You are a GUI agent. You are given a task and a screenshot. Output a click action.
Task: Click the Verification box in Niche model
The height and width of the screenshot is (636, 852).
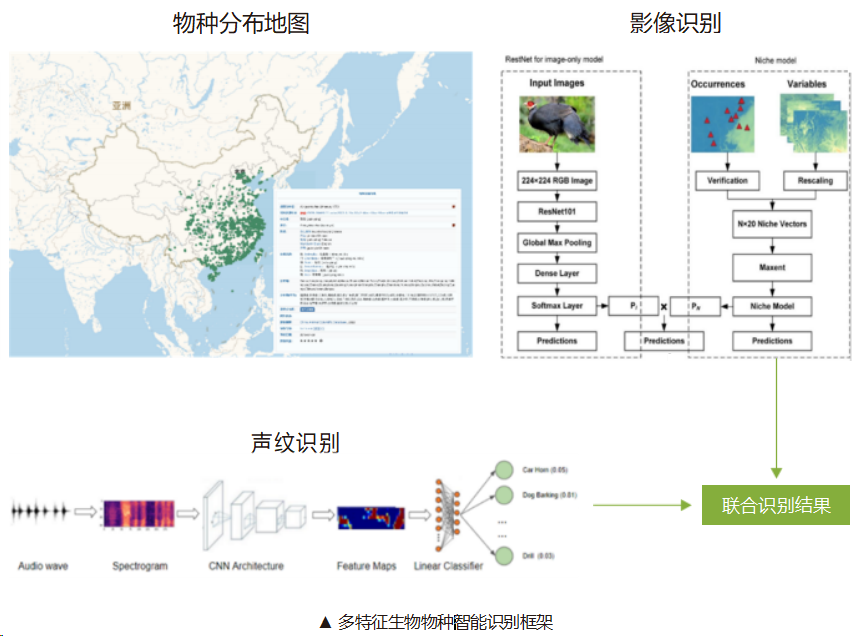pos(726,181)
